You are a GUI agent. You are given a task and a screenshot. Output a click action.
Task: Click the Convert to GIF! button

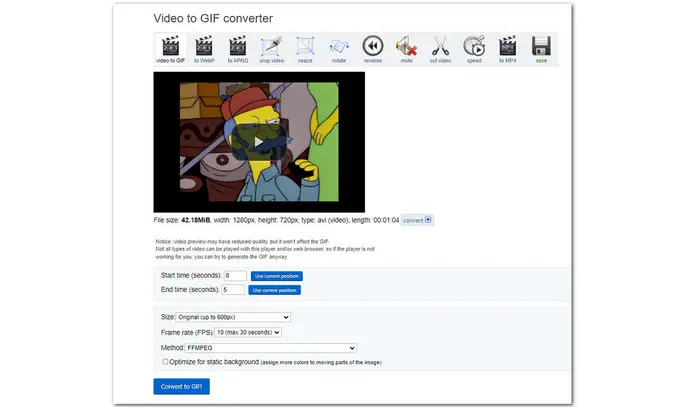181,386
